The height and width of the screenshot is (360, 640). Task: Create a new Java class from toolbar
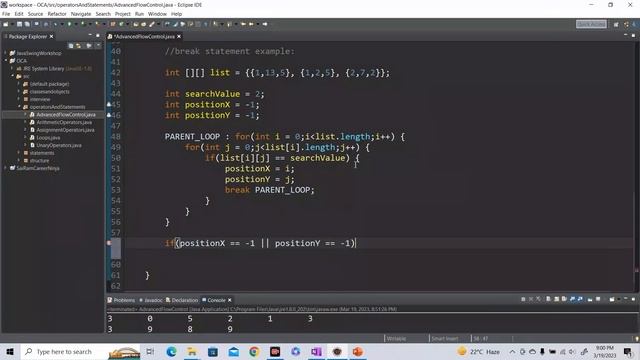(x=121, y=24)
